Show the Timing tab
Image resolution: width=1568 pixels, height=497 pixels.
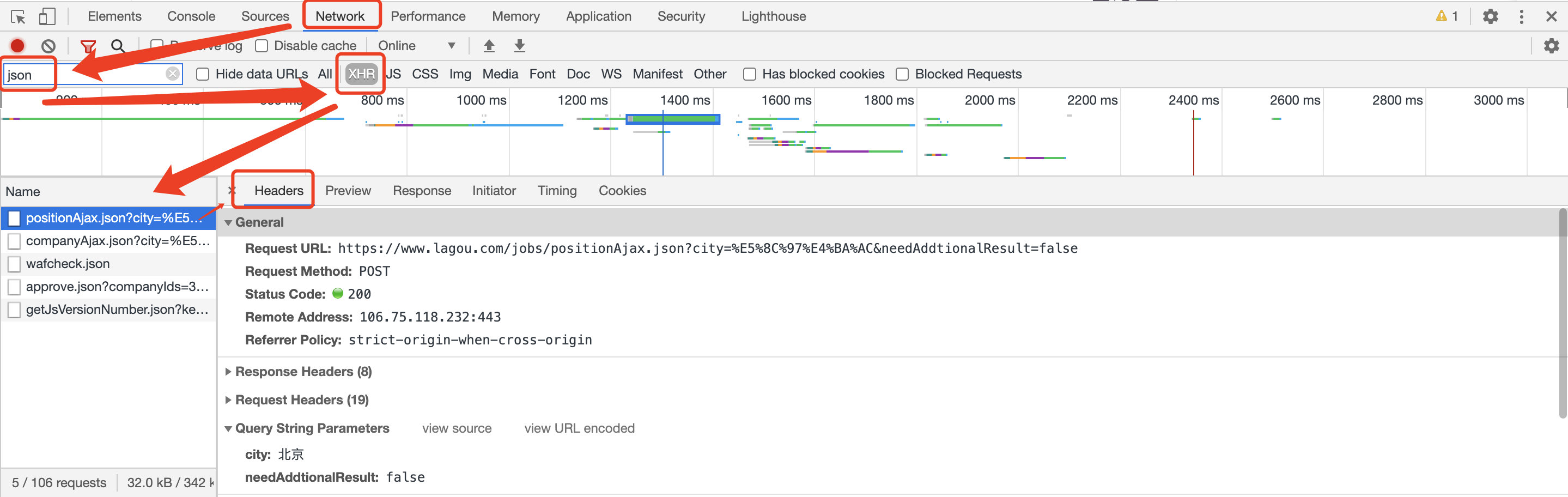click(557, 191)
